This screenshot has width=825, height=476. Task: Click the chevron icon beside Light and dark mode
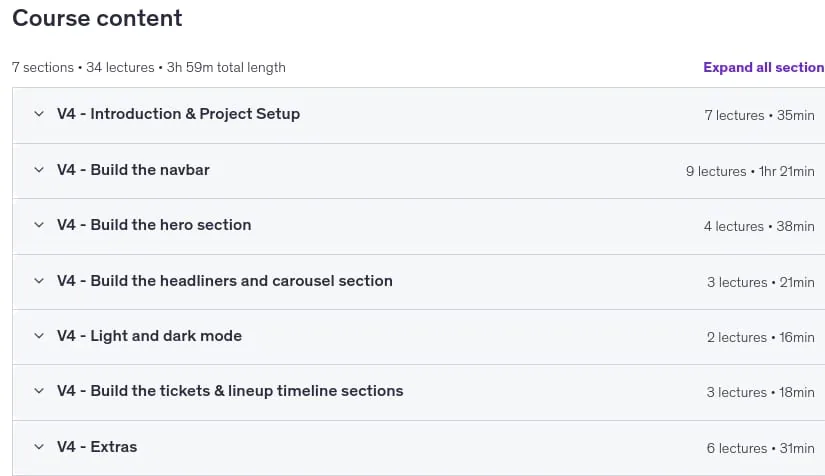coord(39,336)
